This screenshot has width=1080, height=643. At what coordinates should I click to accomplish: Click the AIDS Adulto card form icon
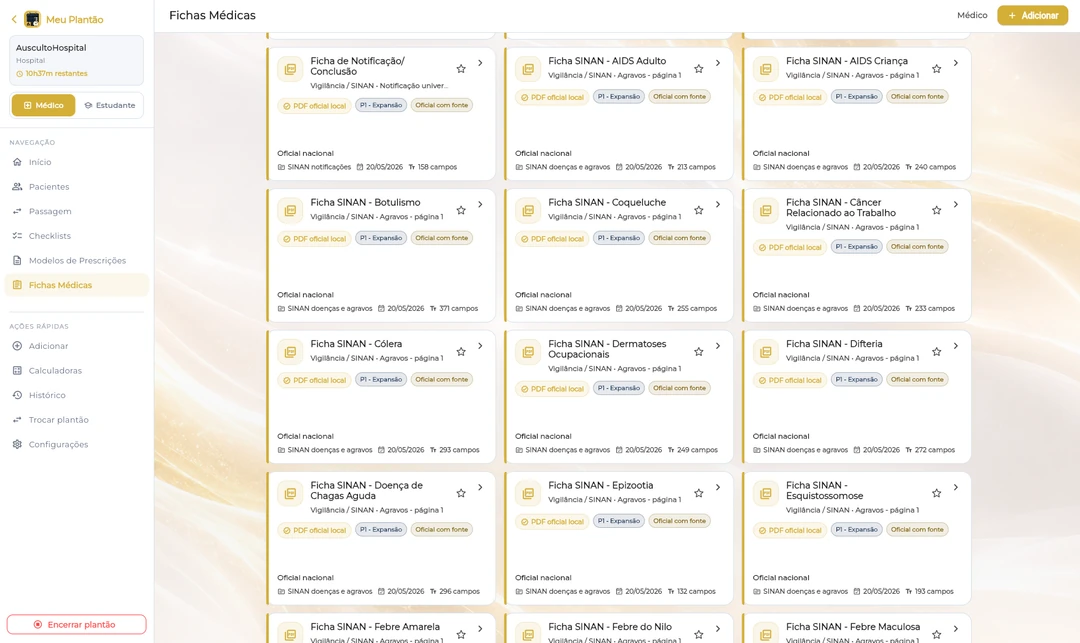pyautogui.click(x=528, y=69)
